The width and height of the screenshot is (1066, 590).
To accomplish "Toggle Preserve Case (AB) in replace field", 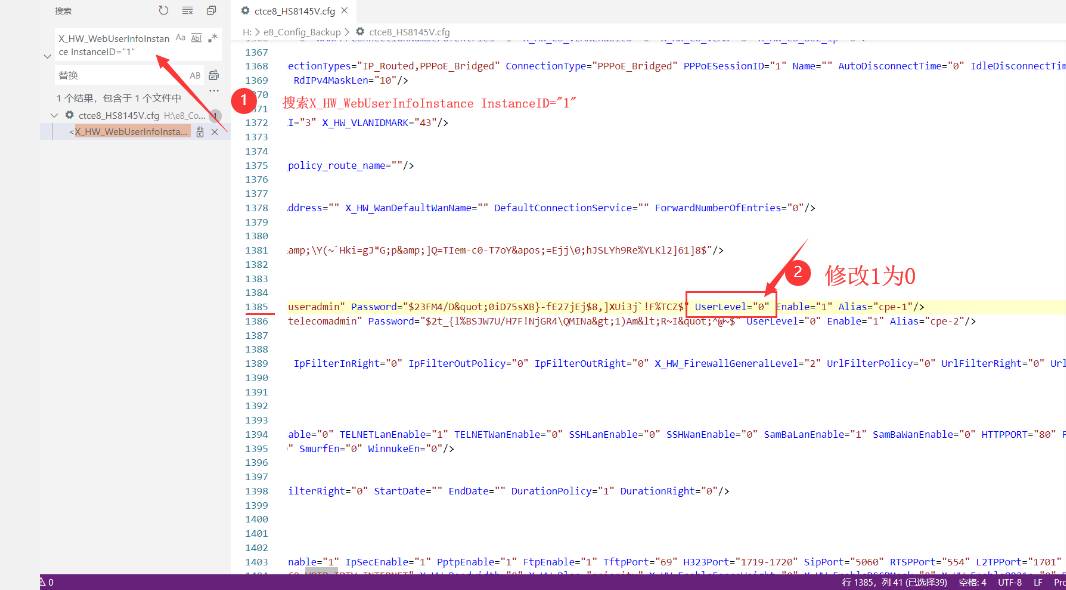I will click(x=195, y=75).
